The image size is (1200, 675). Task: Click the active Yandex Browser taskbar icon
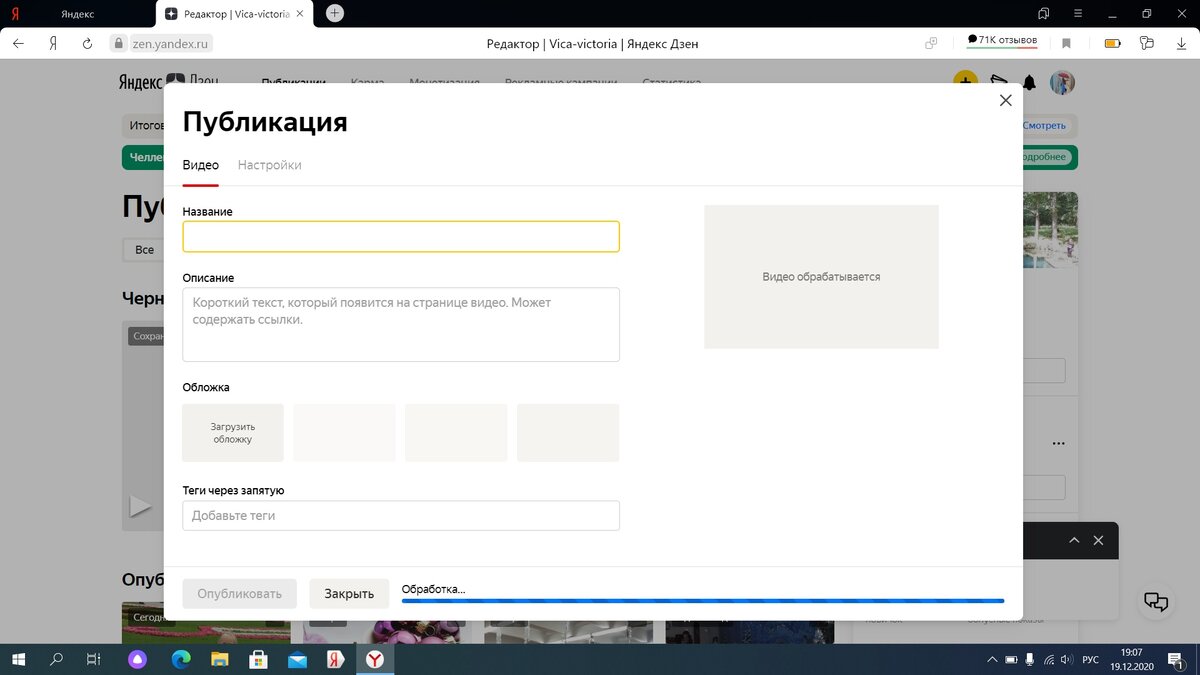(374, 659)
